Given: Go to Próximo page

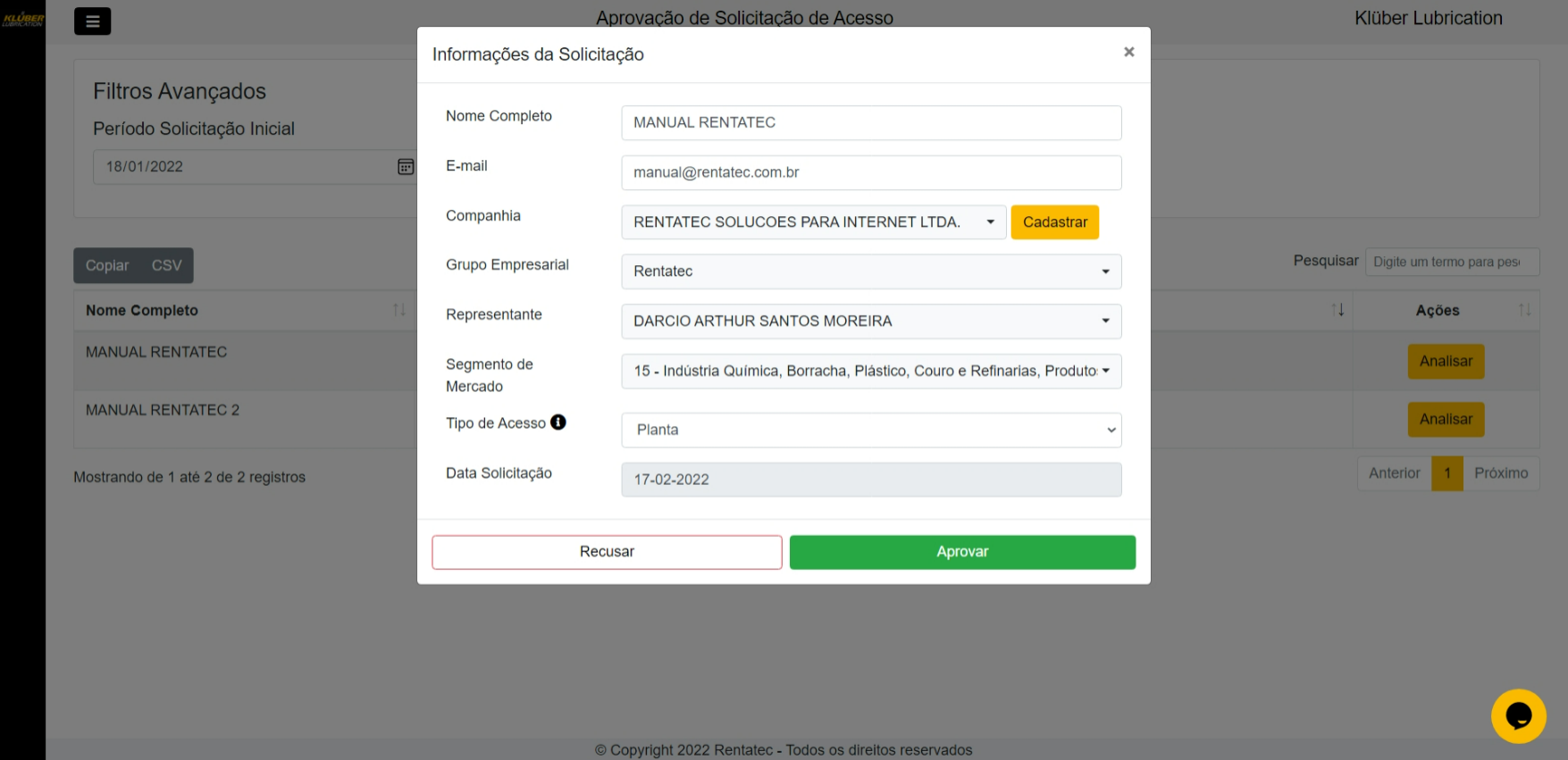Looking at the screenshot, I should (1500, 473).
